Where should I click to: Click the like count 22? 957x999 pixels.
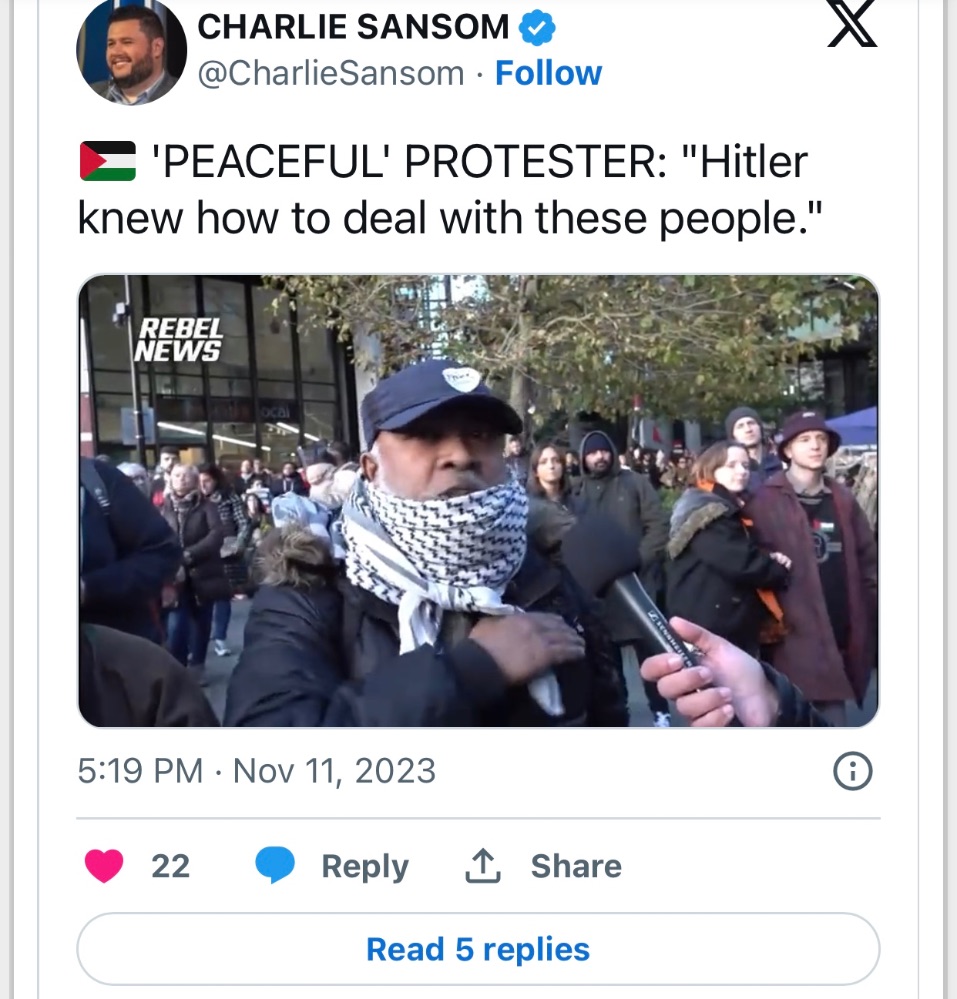(170, 866)
